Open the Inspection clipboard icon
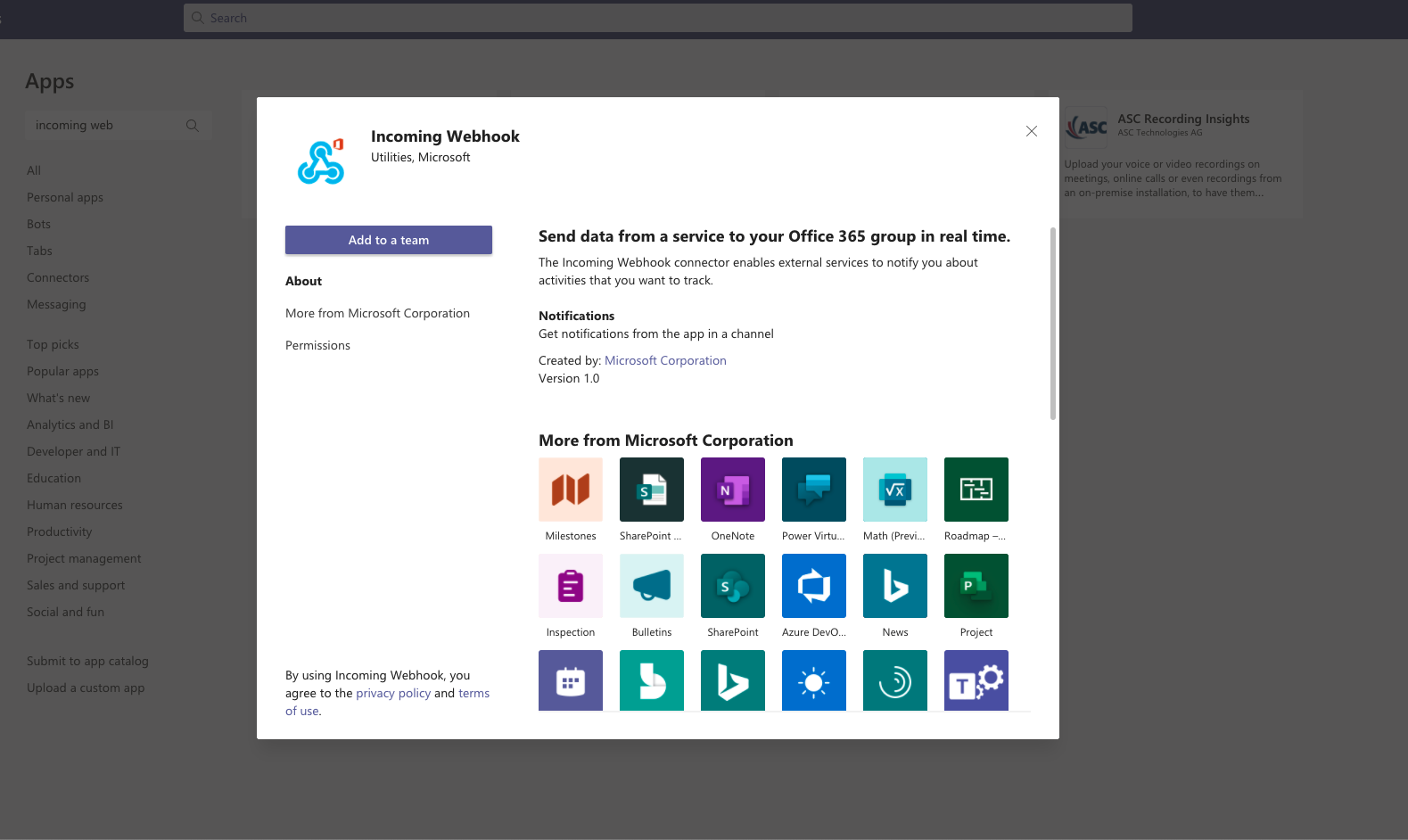This screenshot has width=1408, height=840. tap(571, 586)
